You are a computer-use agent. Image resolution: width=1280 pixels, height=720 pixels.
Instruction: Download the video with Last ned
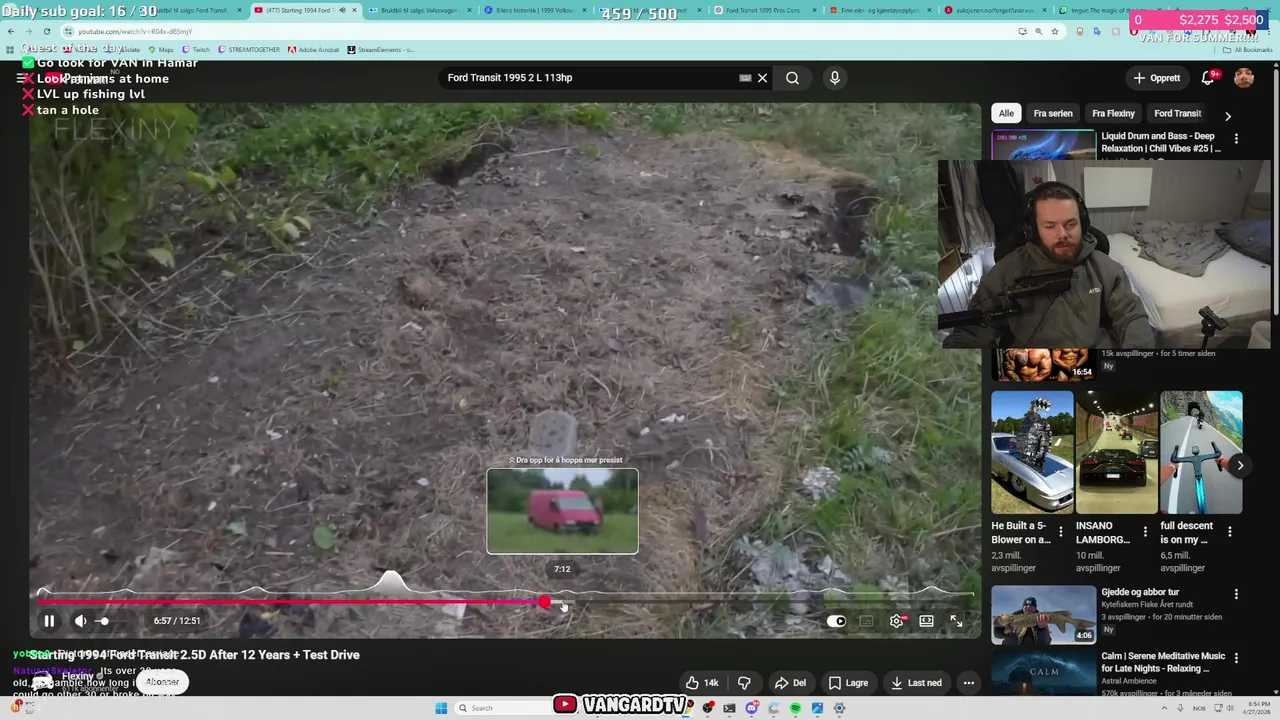click(x=916, y=683)
